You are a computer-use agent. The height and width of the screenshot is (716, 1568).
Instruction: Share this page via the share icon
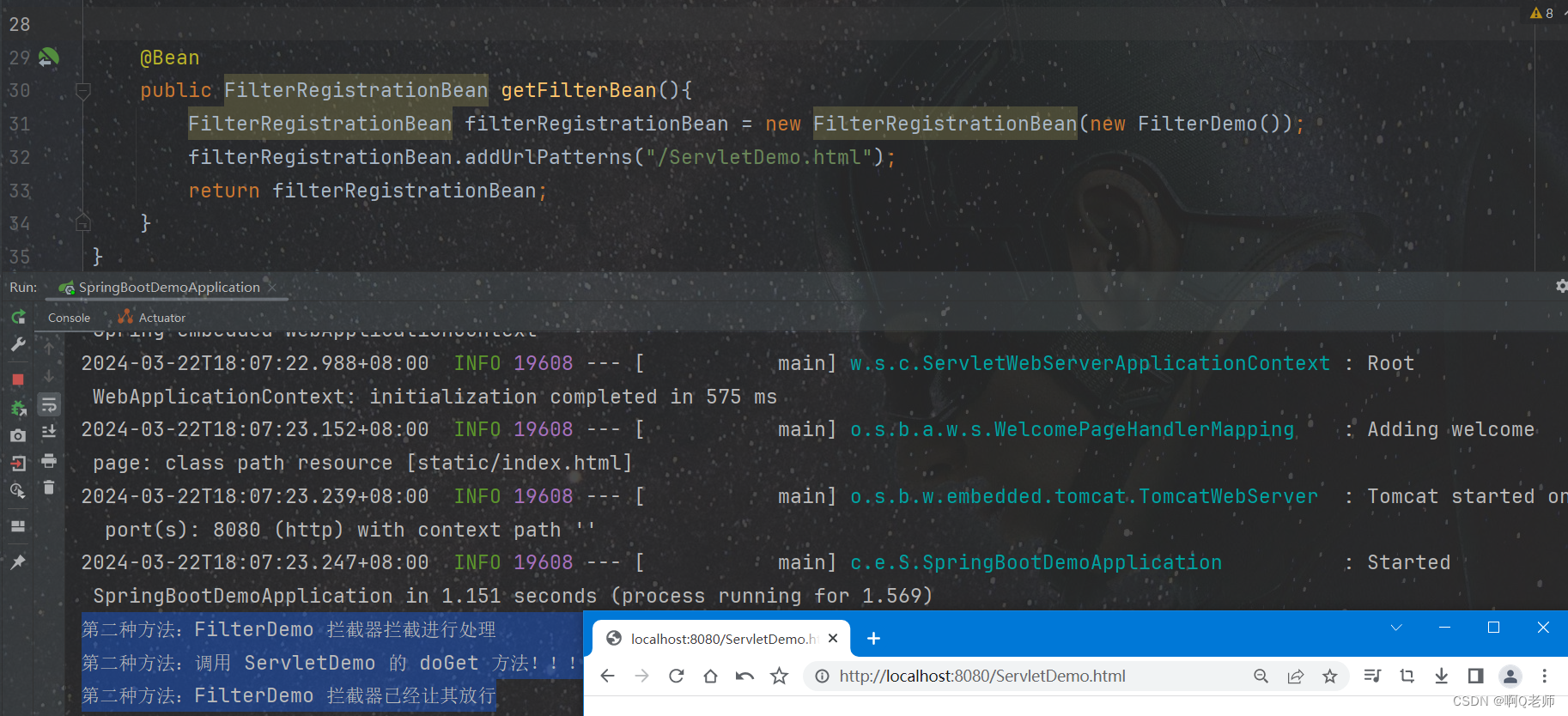click(x=1296, y=677)
